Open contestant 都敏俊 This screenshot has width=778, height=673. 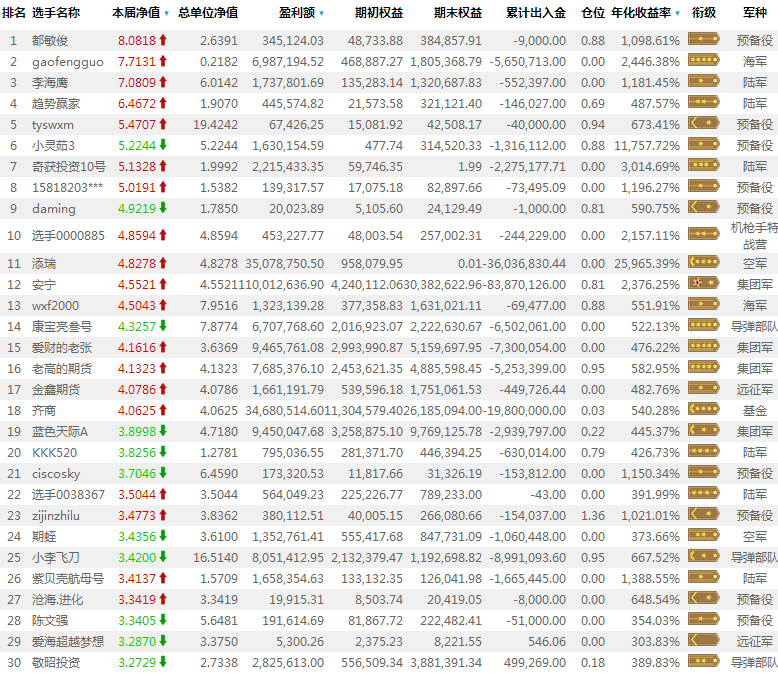click(x=50, y=41)
